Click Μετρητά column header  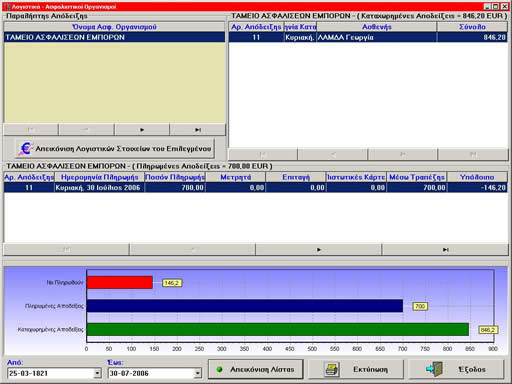236,177
